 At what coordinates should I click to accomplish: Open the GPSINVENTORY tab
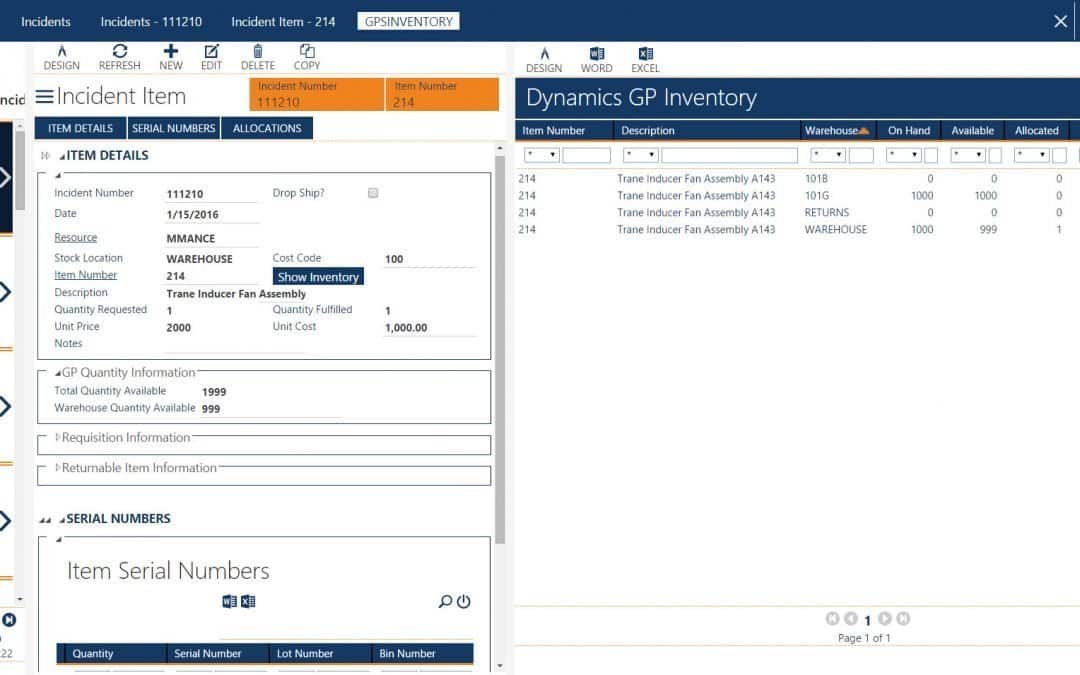click(407, 20)
